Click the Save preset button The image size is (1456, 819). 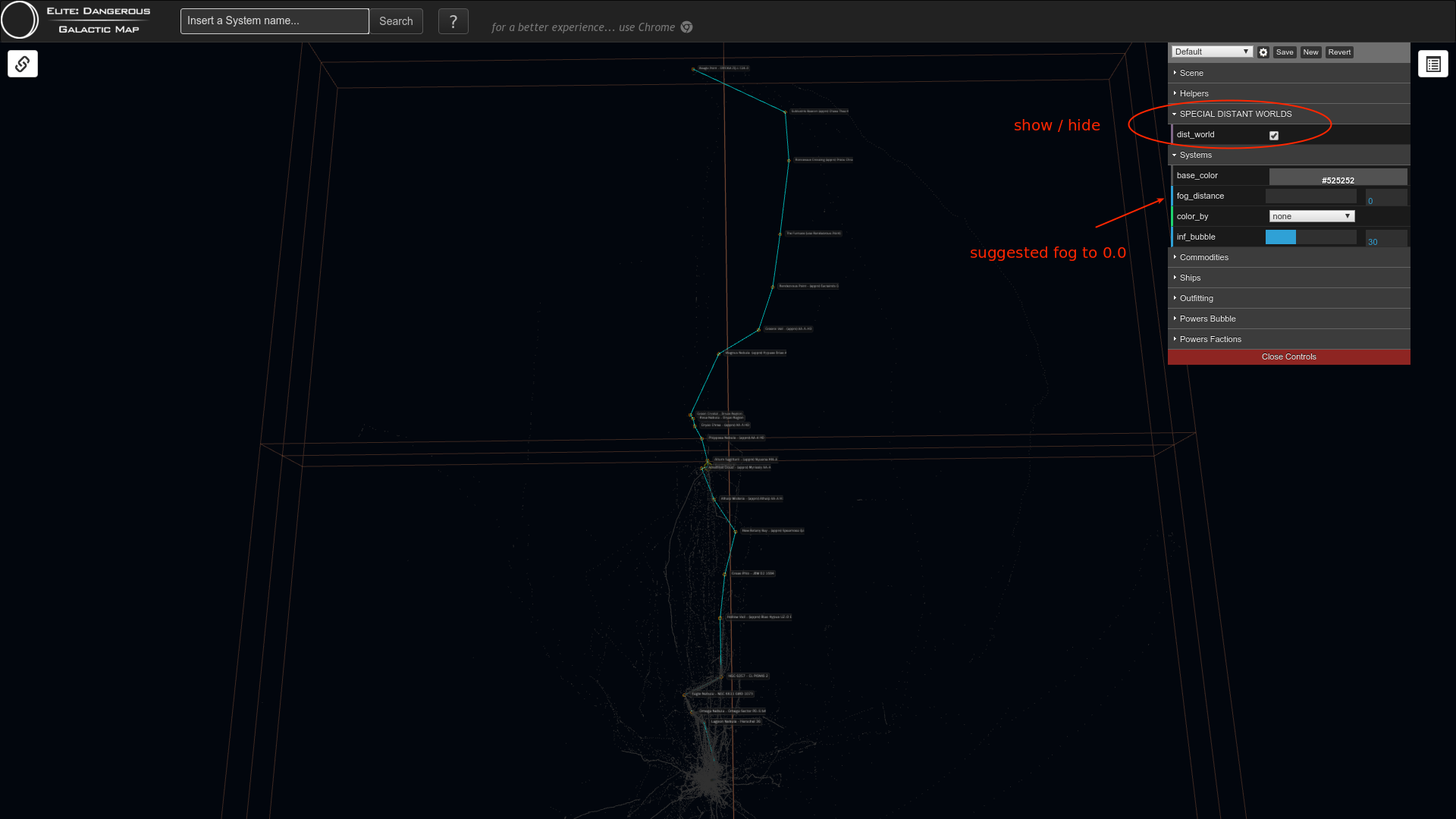(x=1285, y=52)
